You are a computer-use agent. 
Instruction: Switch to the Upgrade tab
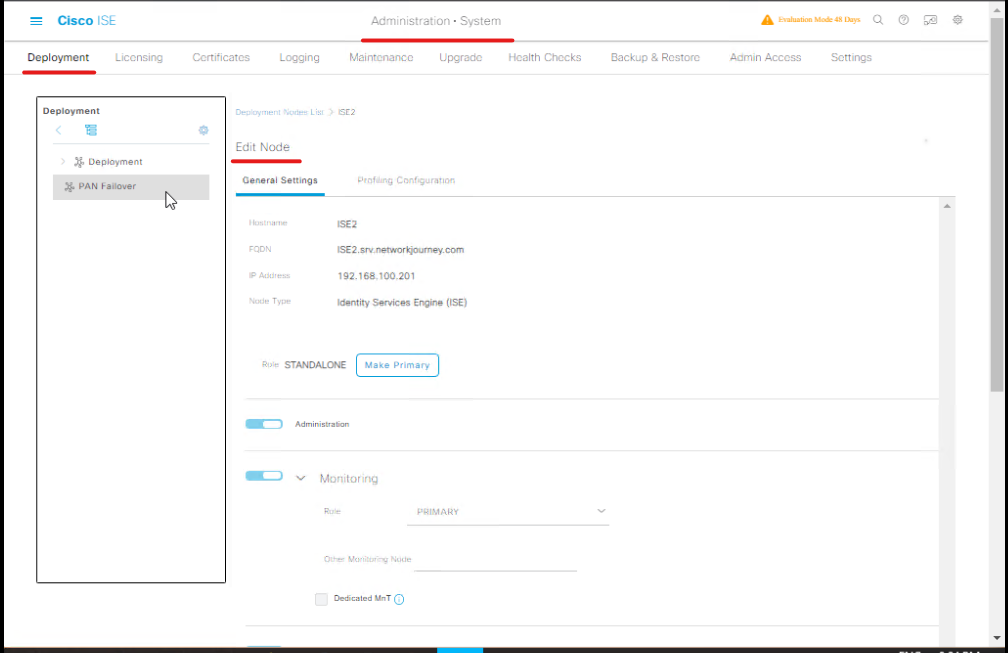click(461, 57)
